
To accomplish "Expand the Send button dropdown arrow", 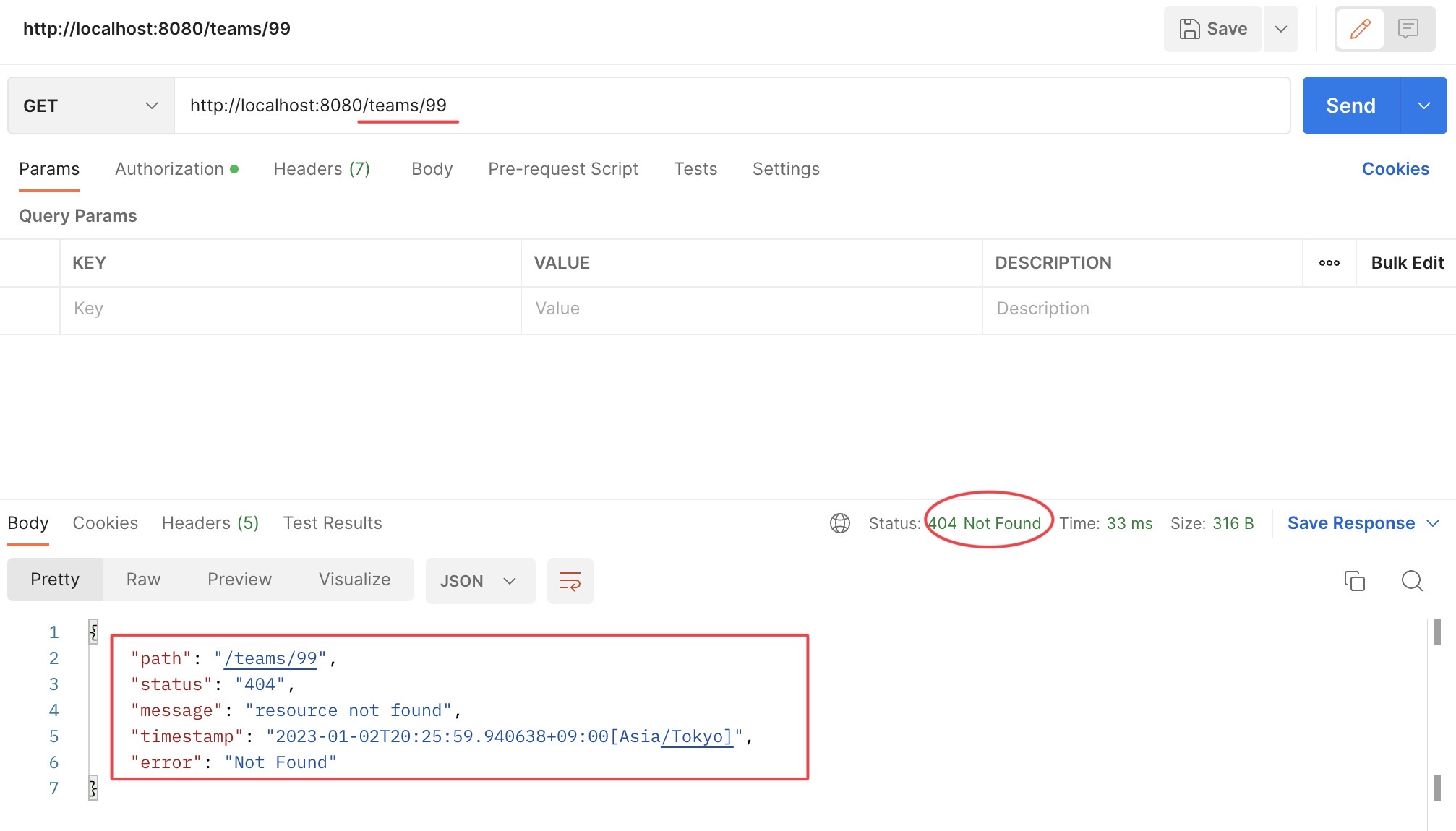I will coord(1423,106).
